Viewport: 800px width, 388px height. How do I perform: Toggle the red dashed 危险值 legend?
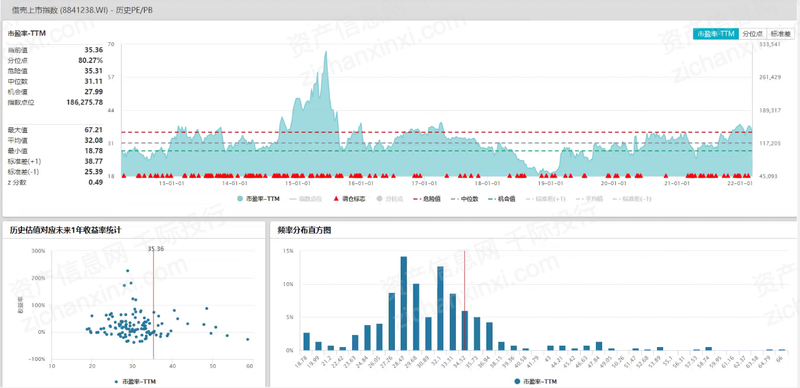426,199
